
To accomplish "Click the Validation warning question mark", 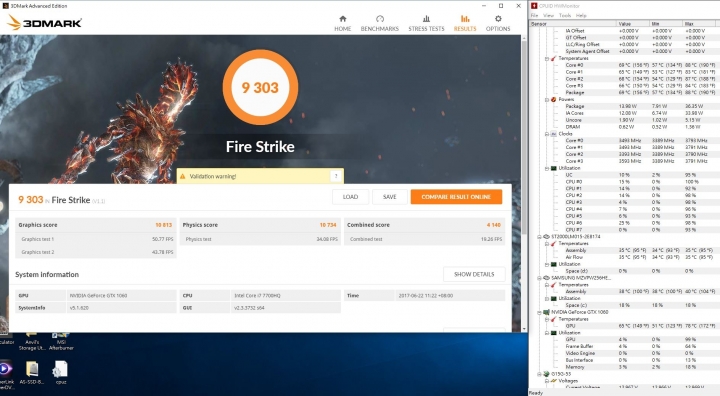I will click(x=336, y=176).
